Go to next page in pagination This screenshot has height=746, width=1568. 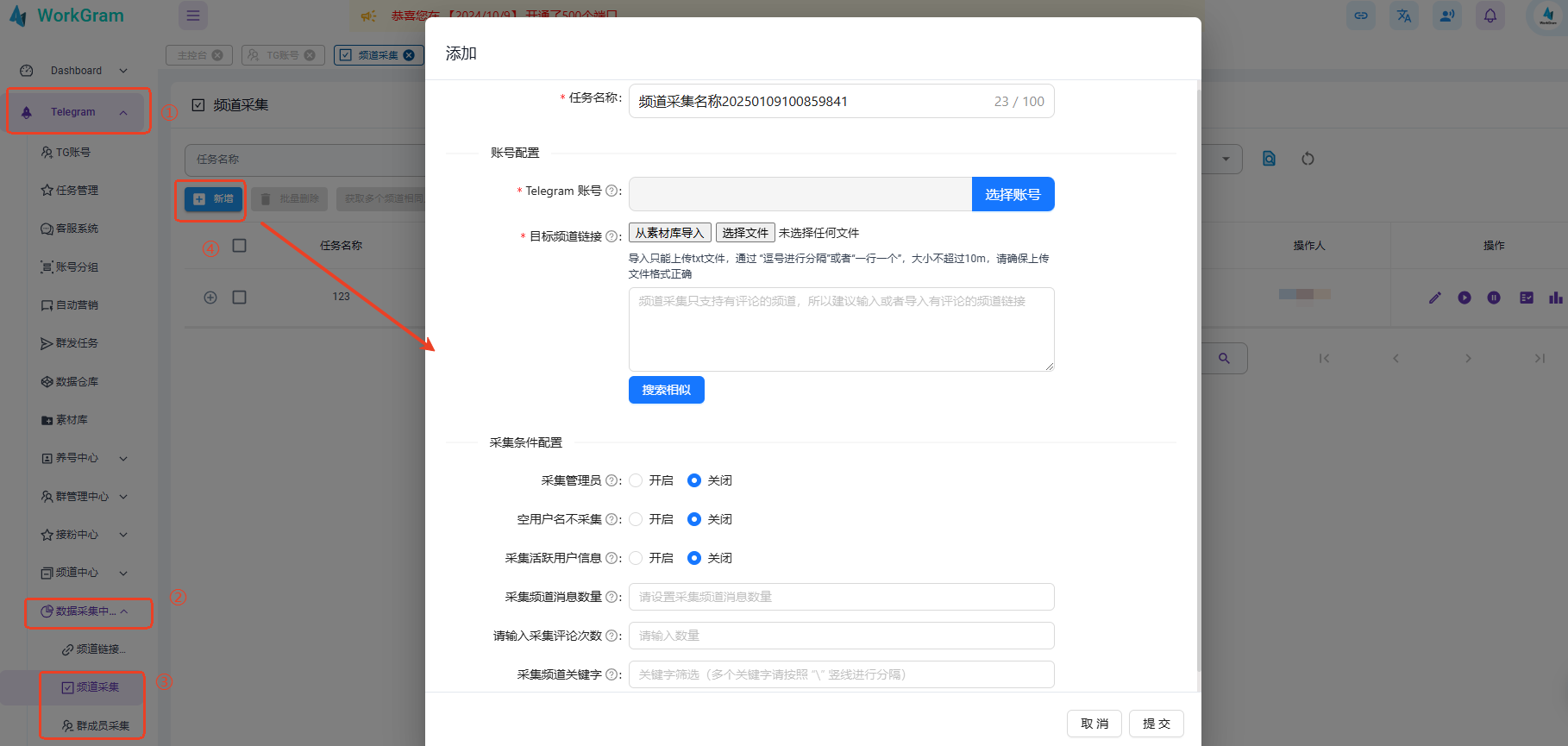(x=1468, y=358)
